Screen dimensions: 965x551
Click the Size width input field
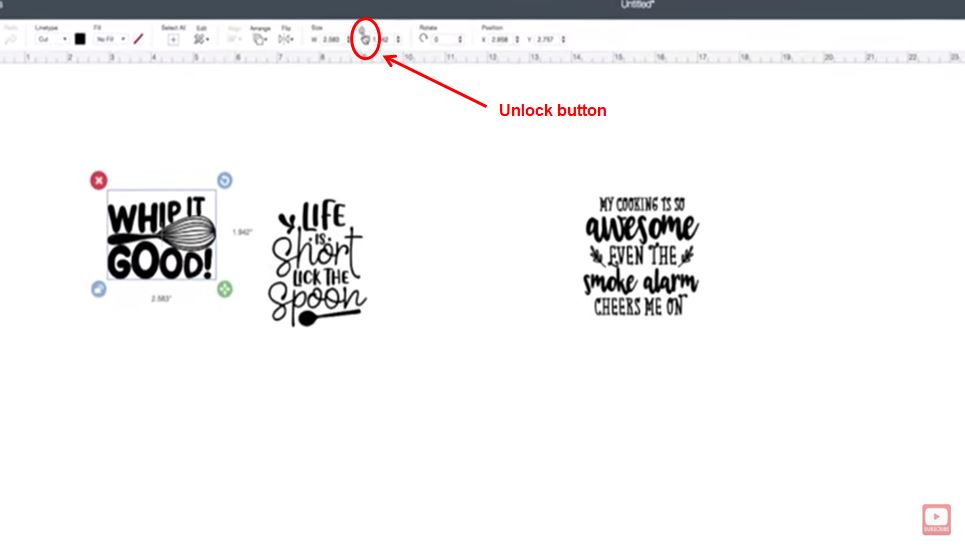tap(332, 39)
